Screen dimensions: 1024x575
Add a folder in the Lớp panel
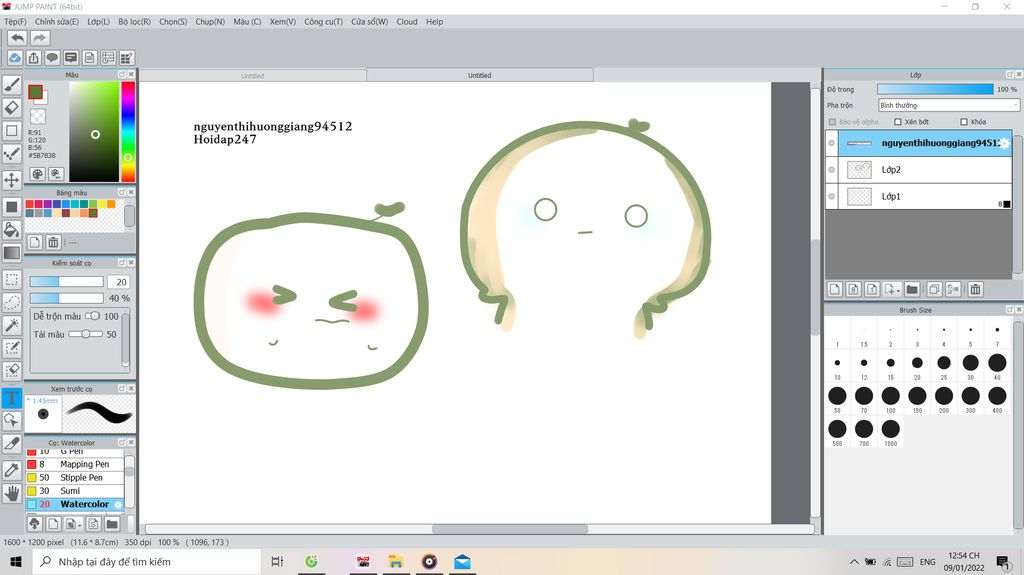912,289
